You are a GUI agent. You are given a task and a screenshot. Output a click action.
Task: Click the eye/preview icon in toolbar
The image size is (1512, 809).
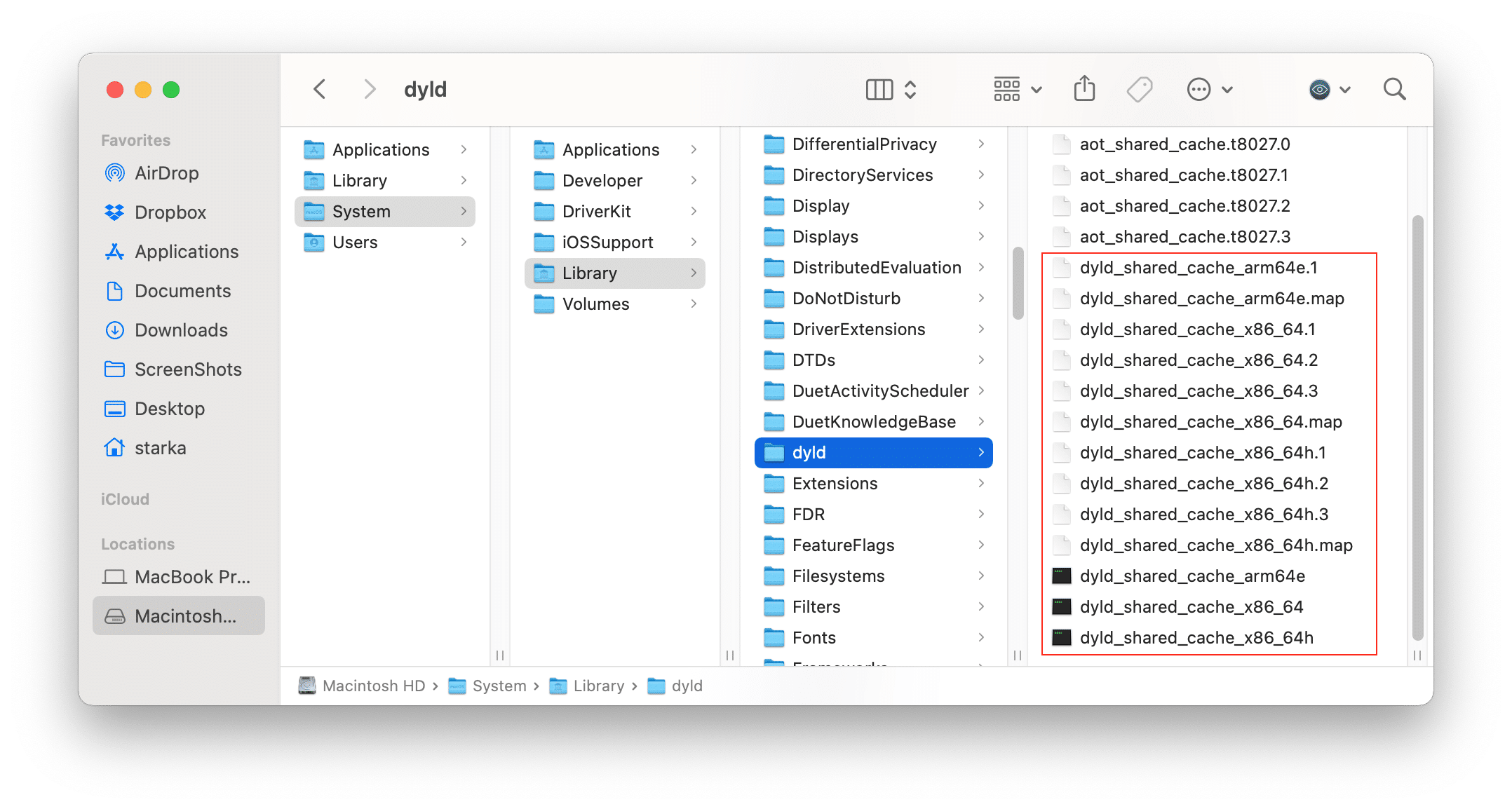(1318, 88)
